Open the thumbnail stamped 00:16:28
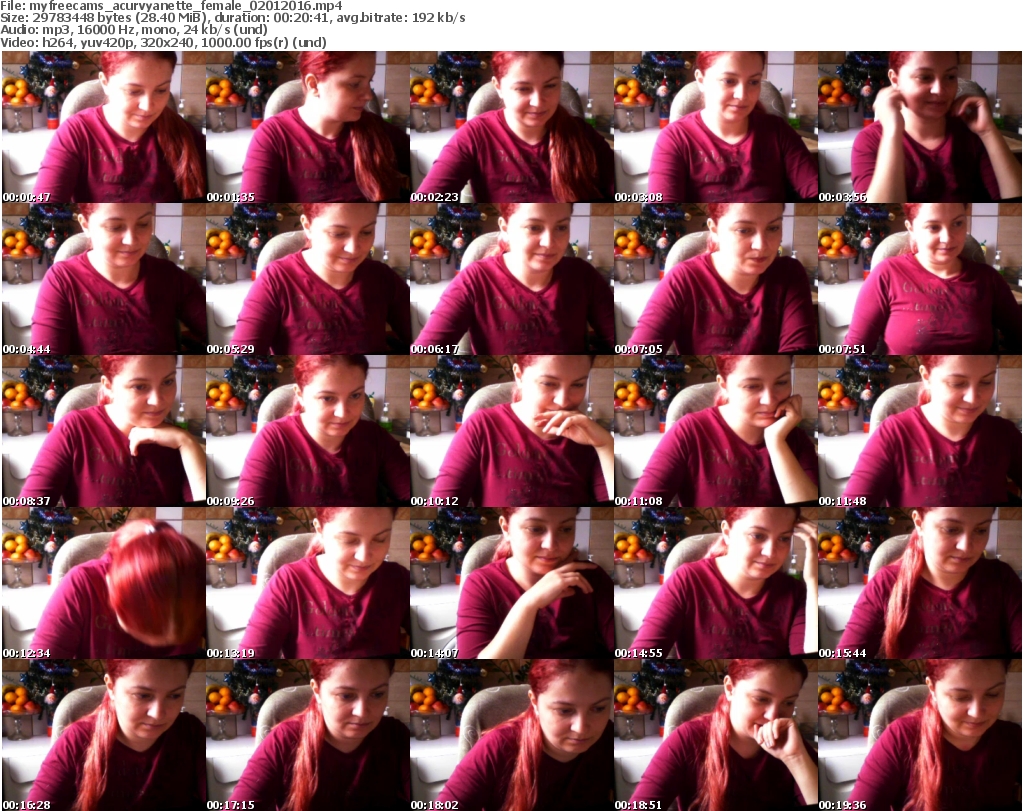The image size is (1024, 811). coord(104,735)
